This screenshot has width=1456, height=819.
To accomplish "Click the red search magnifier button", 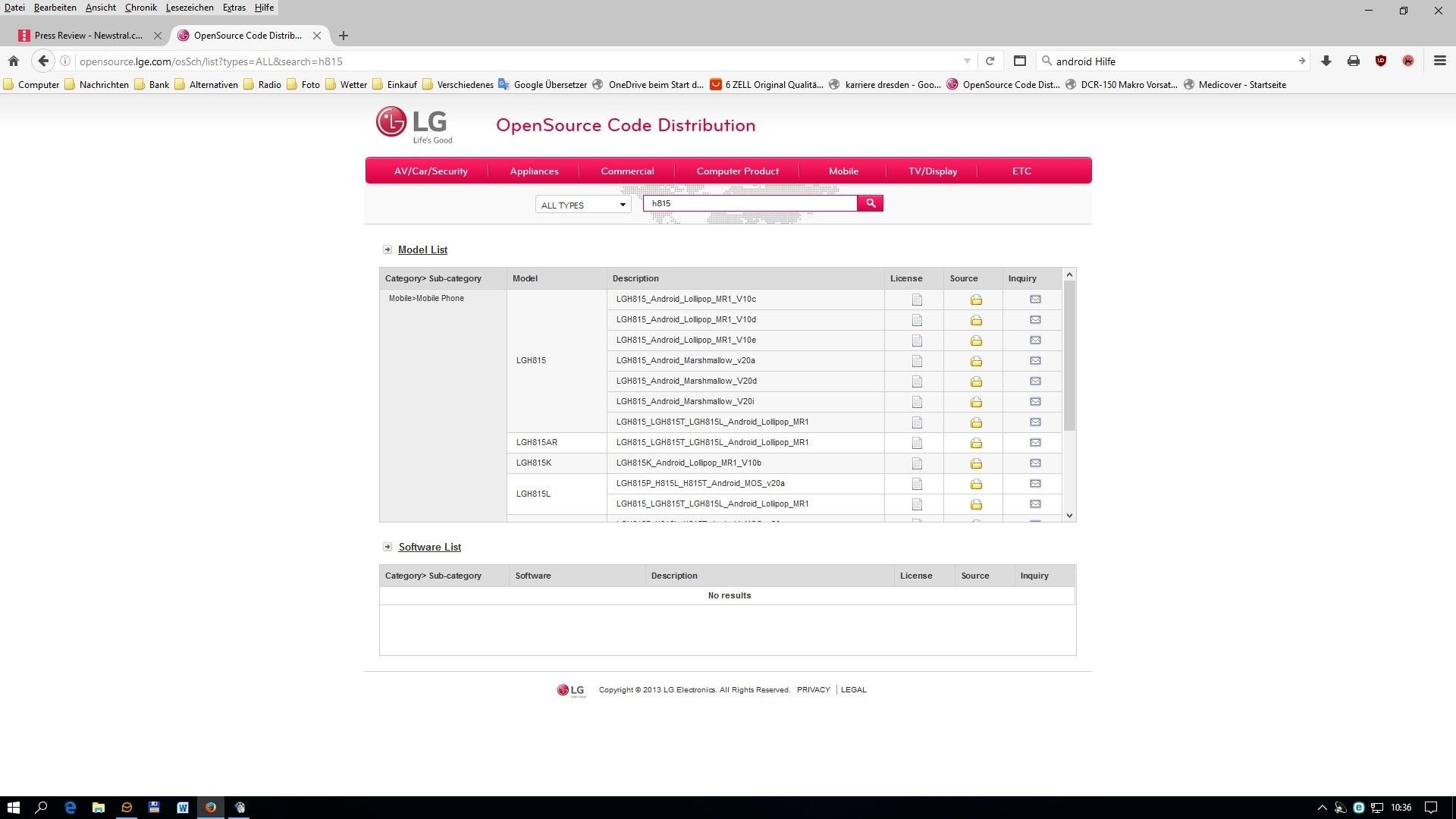I will 870,203.
